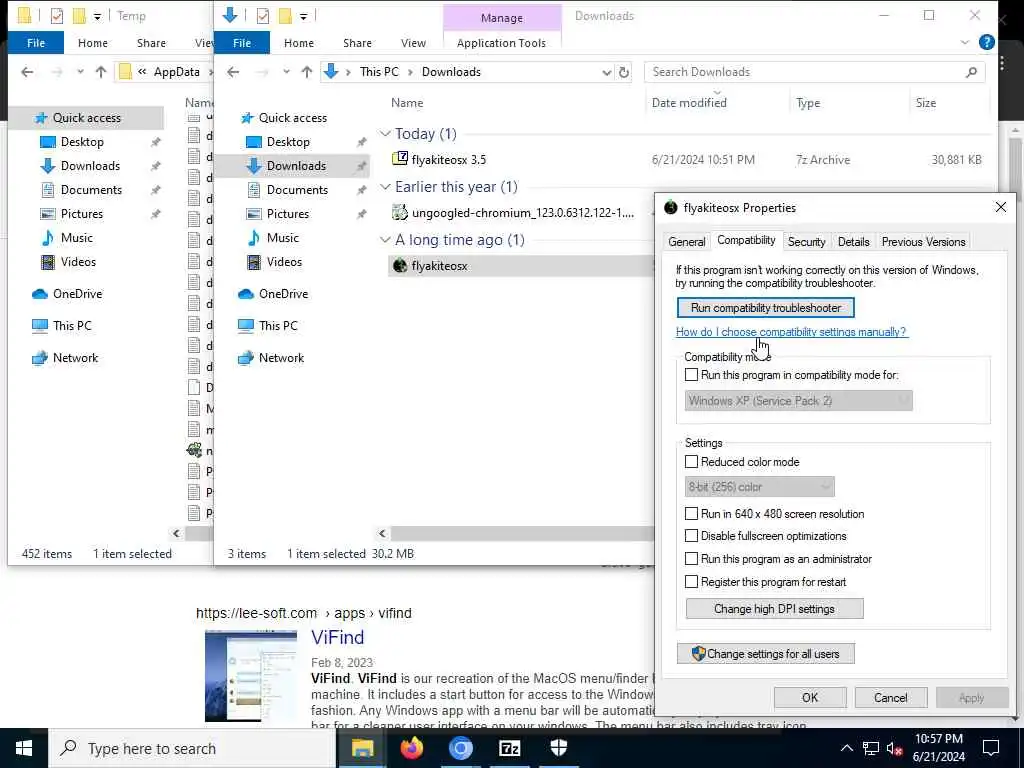The width and height of the screenshot is (1024, 768).
Task: Switch to the Details tab
Action: (x=854, y=242)
